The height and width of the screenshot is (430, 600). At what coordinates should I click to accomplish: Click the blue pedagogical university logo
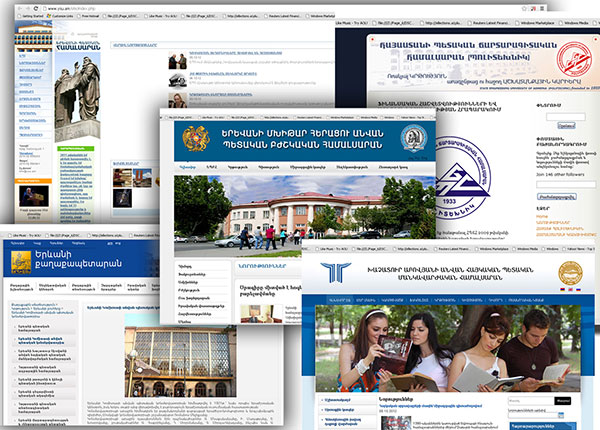coord(336,272)
